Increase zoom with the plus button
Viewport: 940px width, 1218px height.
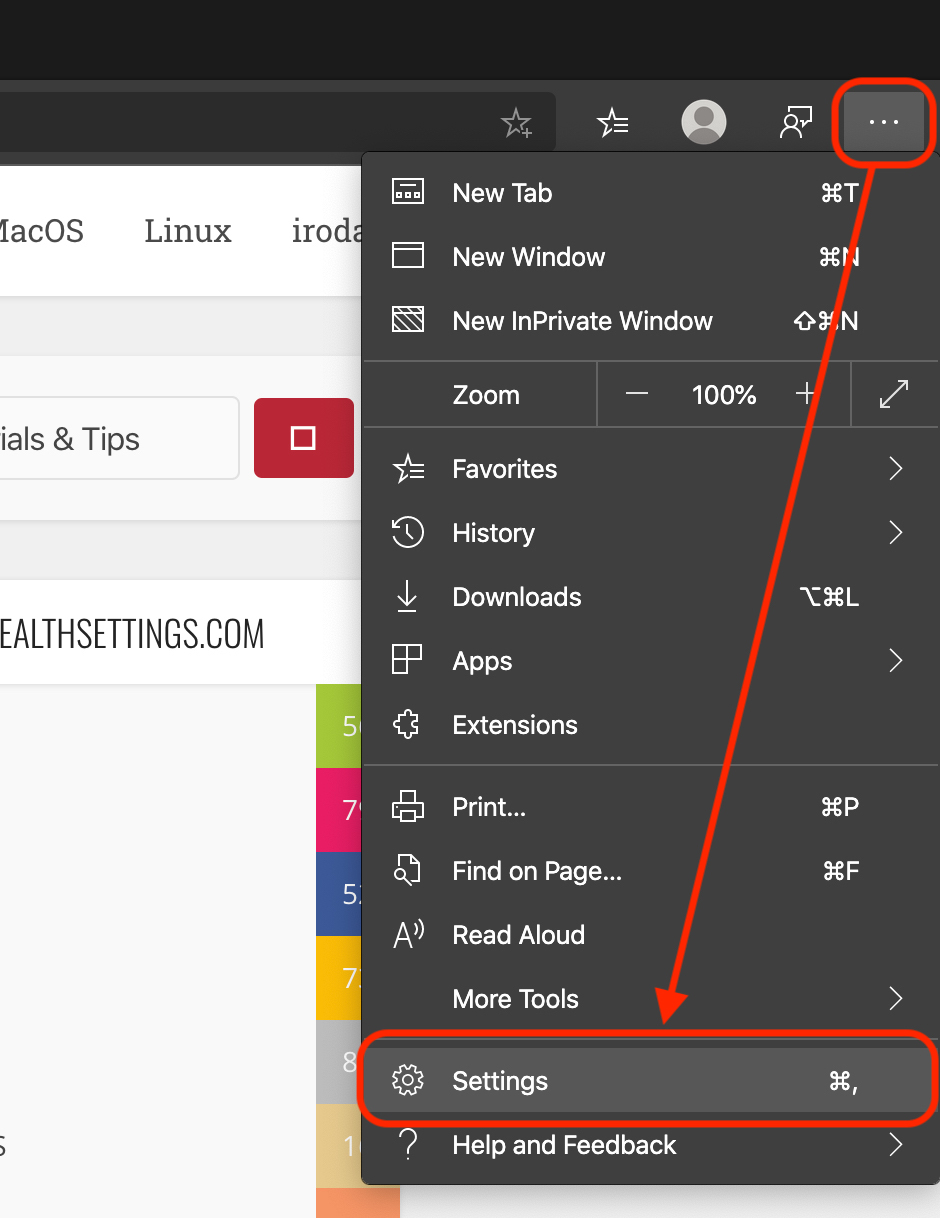[805, 395]
